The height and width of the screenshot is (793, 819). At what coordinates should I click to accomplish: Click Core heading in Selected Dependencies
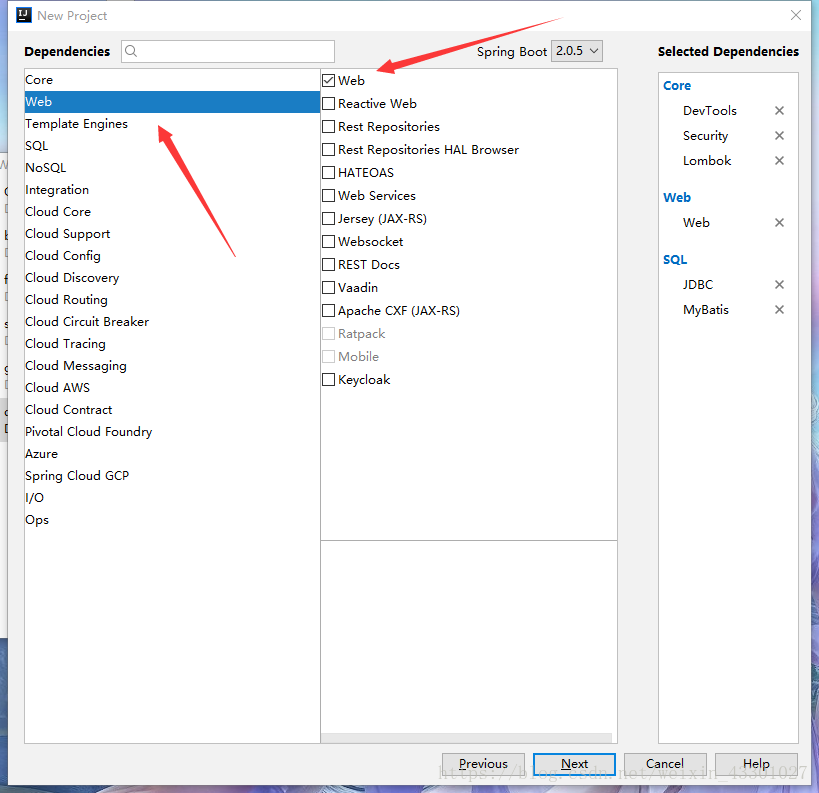[677, 86]
